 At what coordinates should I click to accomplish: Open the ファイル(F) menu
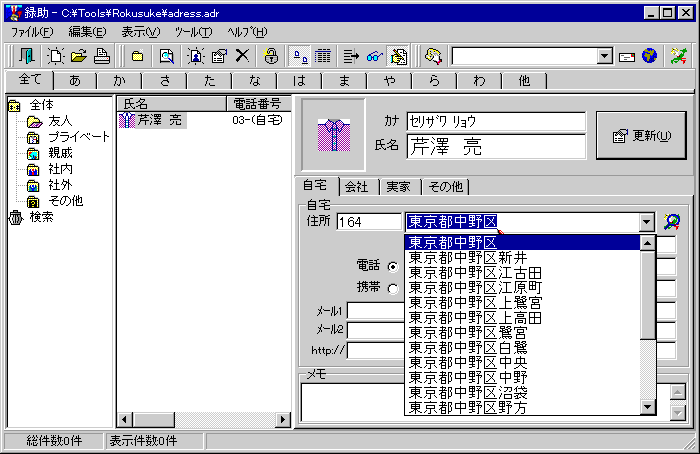pos(32,32)
